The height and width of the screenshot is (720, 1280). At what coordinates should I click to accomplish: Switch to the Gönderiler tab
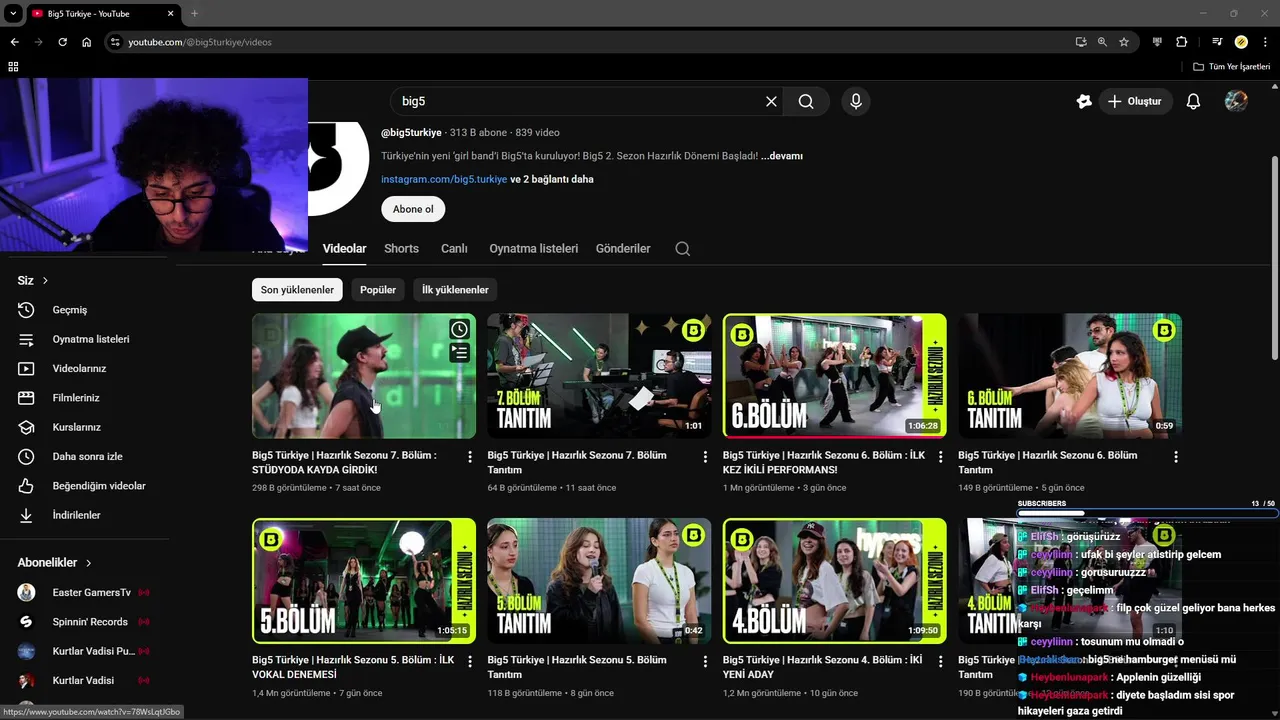[x=623, y=249]
